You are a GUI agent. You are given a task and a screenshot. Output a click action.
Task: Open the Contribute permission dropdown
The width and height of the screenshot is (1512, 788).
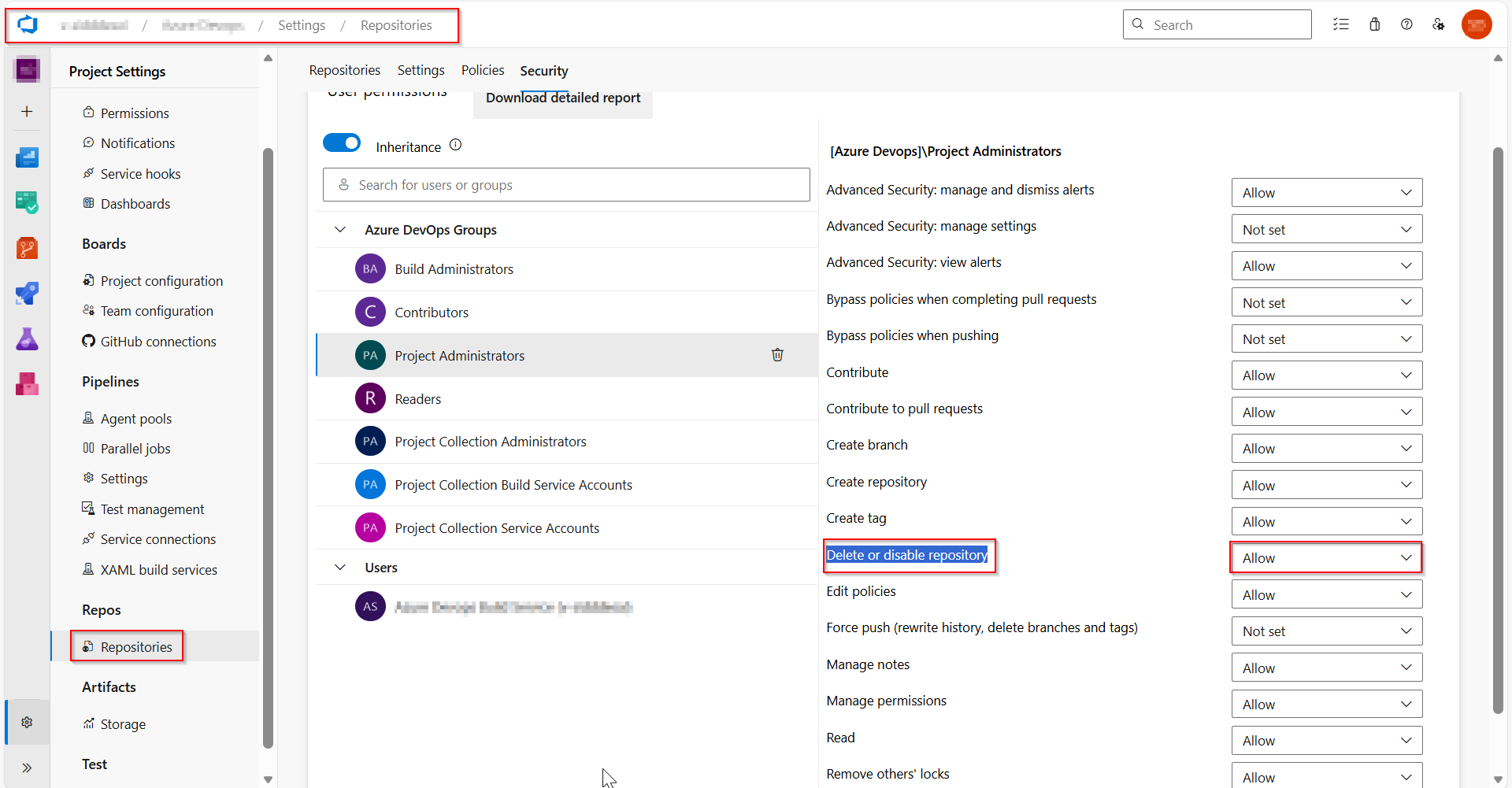point(1327,376)
